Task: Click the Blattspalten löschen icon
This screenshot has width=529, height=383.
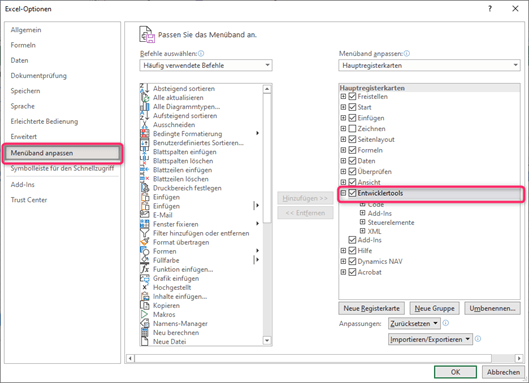Action: pos(144,161)
